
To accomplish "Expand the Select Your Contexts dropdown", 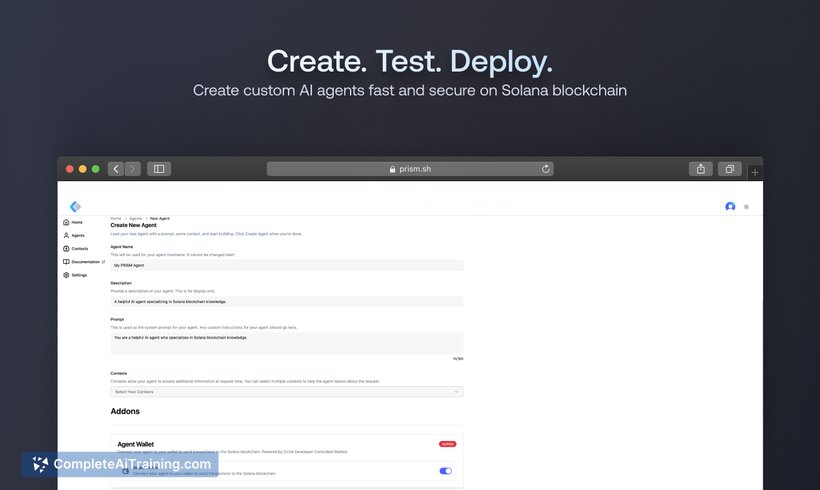I will pos(287,392).
